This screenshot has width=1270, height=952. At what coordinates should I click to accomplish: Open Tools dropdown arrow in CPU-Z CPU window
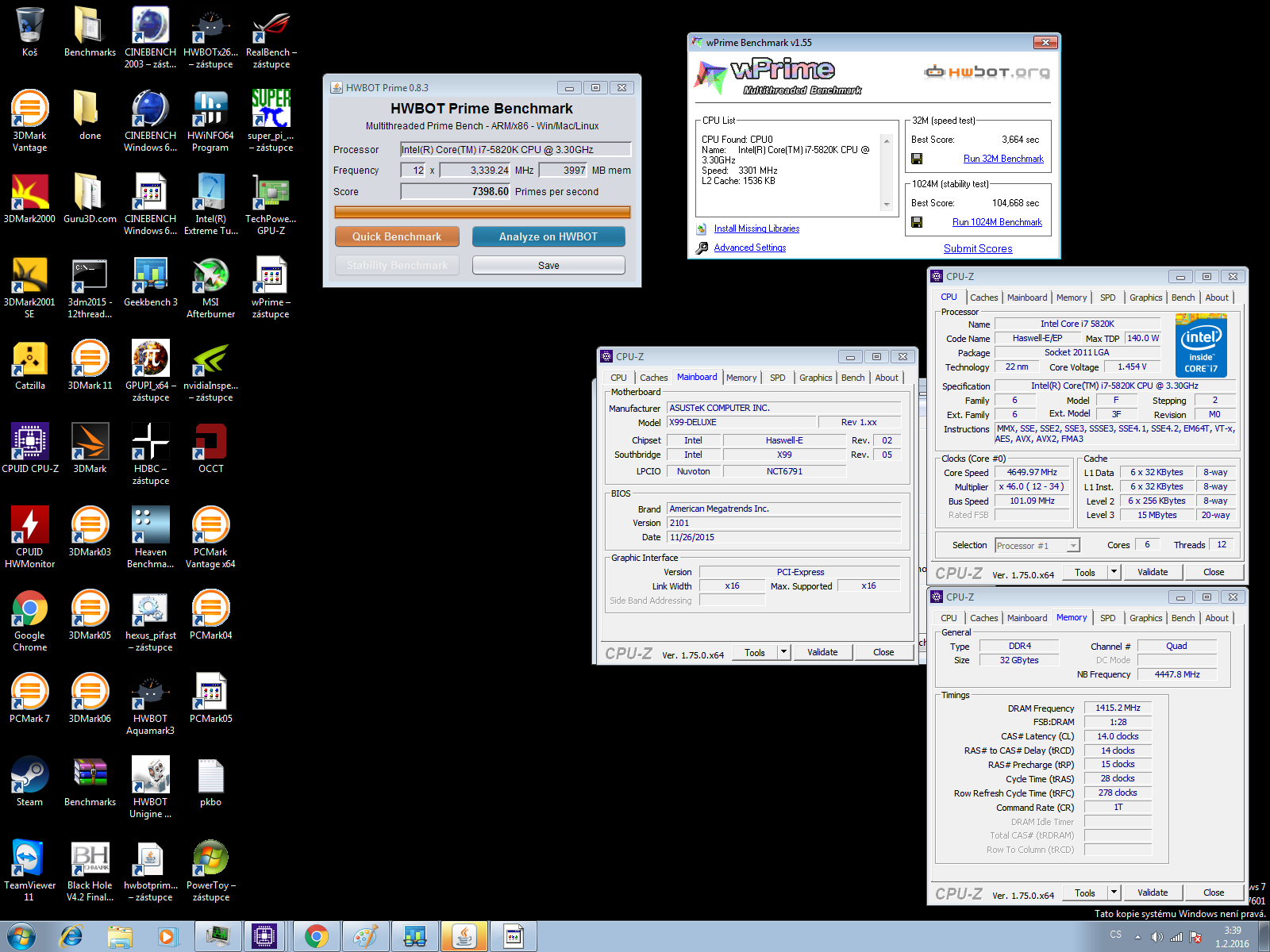[1114, 572]
